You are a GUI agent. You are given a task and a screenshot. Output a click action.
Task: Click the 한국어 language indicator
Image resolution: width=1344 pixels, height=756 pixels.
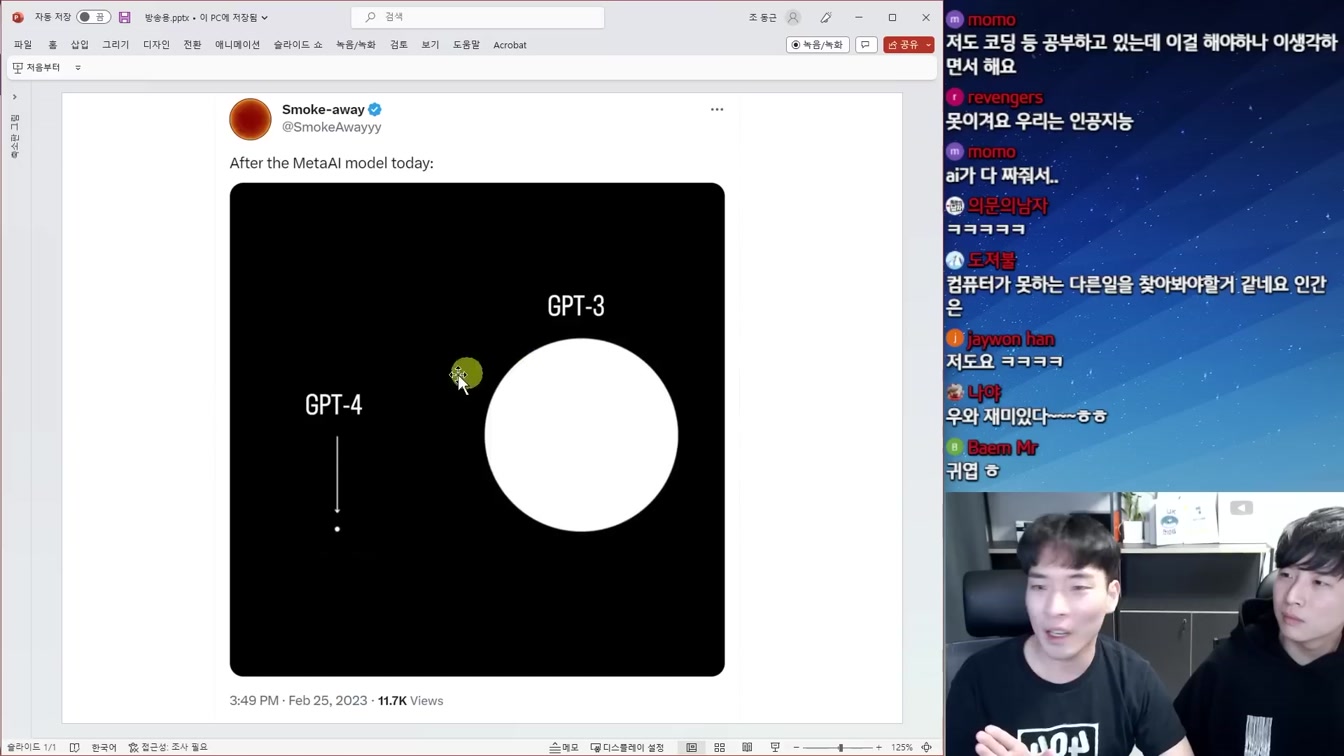tap(104, 747)
